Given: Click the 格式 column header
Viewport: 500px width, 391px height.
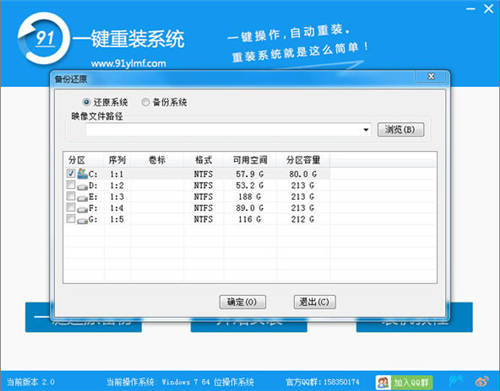Looking at the screenshot, I should [203, 160].
